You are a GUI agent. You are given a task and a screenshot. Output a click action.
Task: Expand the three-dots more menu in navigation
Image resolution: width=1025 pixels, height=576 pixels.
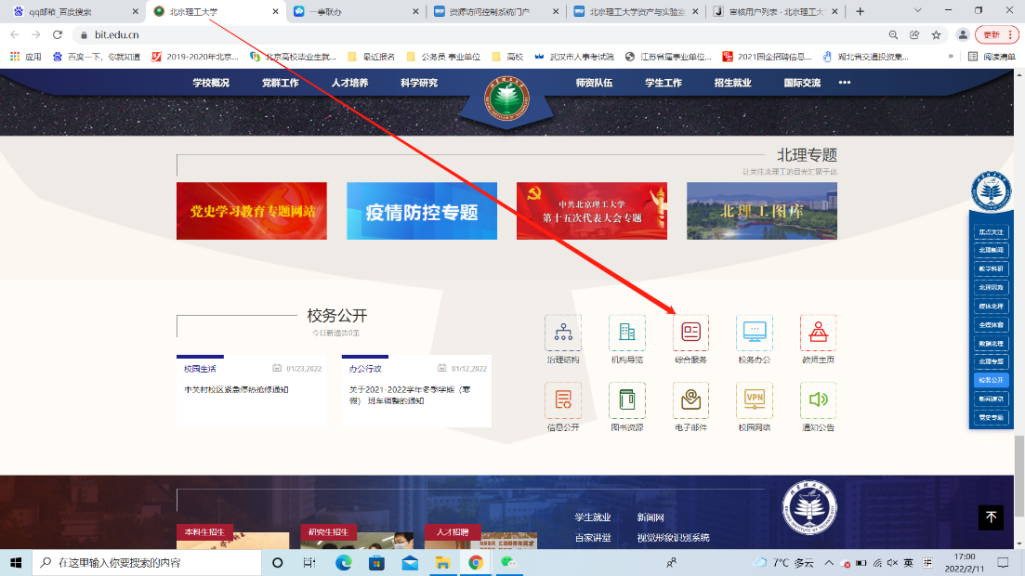tap(844, 82)
